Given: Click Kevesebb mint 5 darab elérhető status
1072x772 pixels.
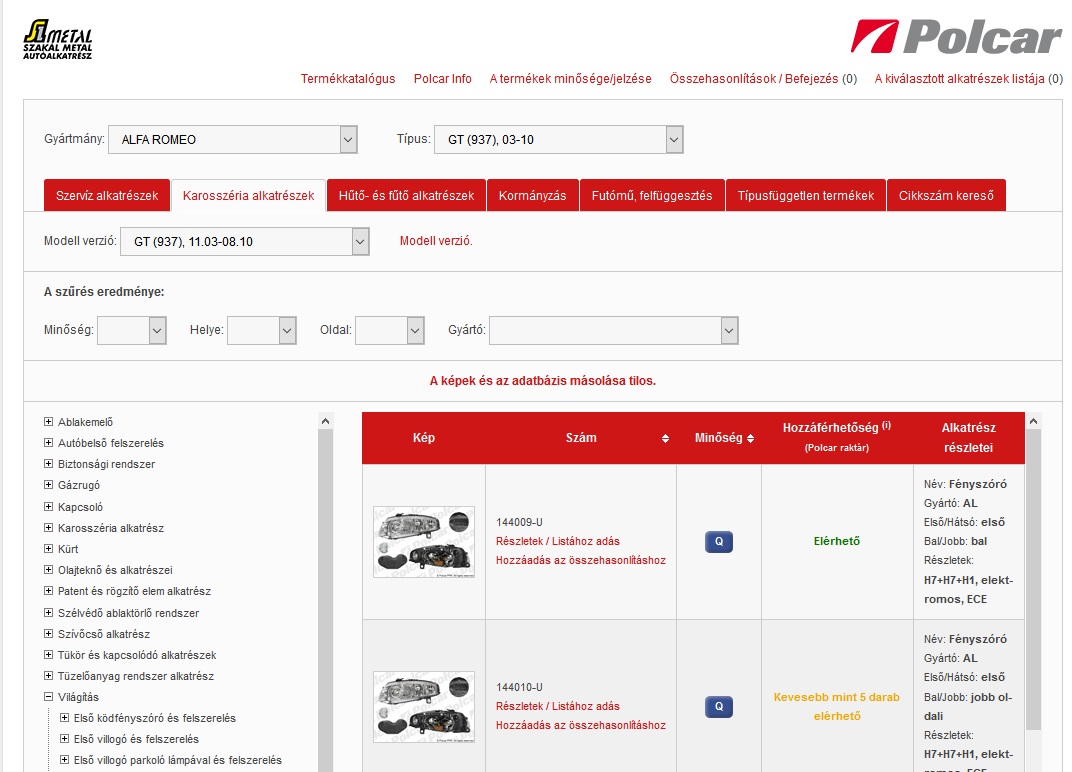Looking at the screenshot, I should point(837,706).
